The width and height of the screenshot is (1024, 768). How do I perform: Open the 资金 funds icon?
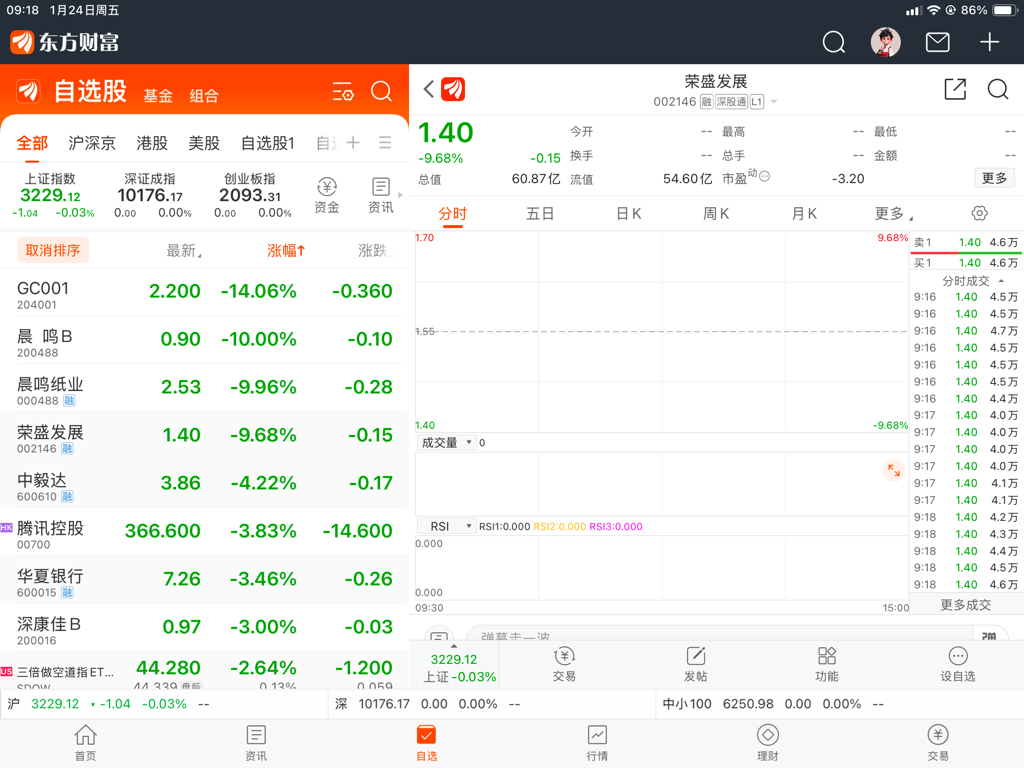327,195
